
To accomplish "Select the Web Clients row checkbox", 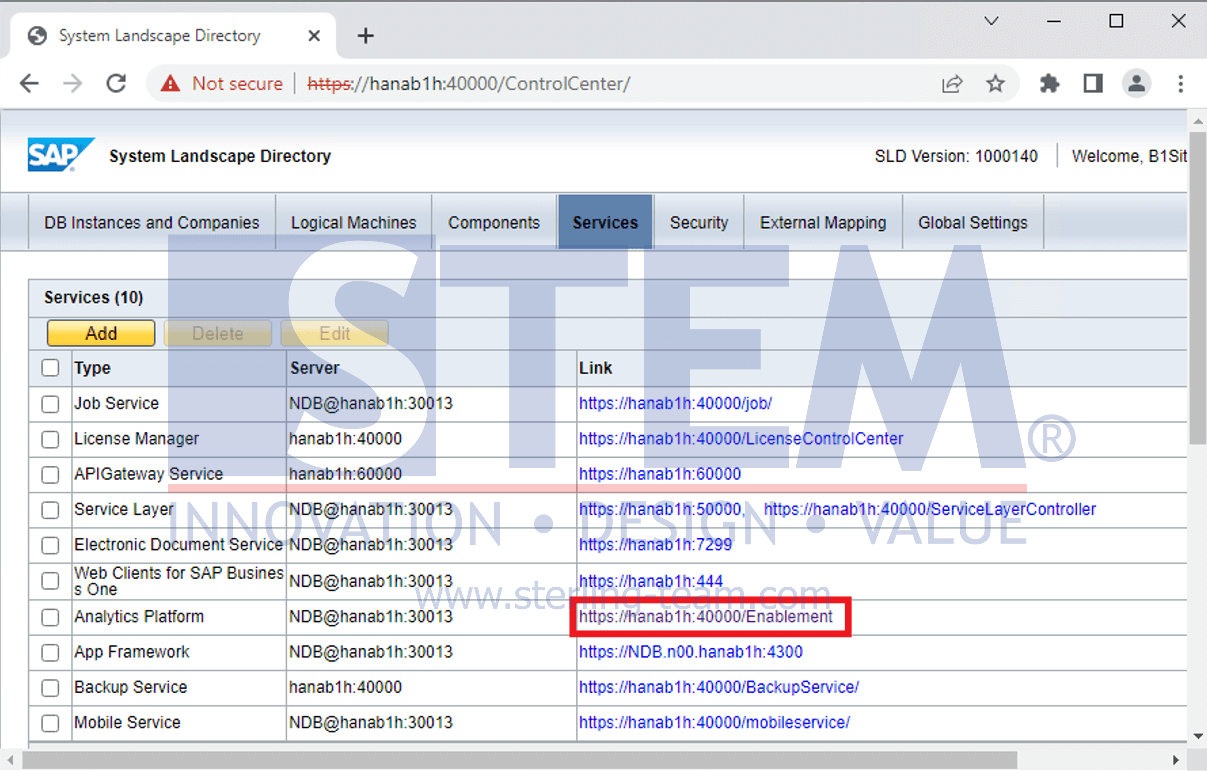I will tap(50, 582).
